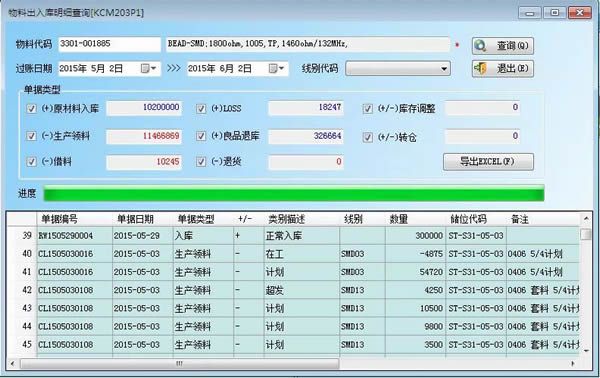The image size is (600, 378).
Task: Click quantity 10500 in row 43
Action: [x=415, y=308]
